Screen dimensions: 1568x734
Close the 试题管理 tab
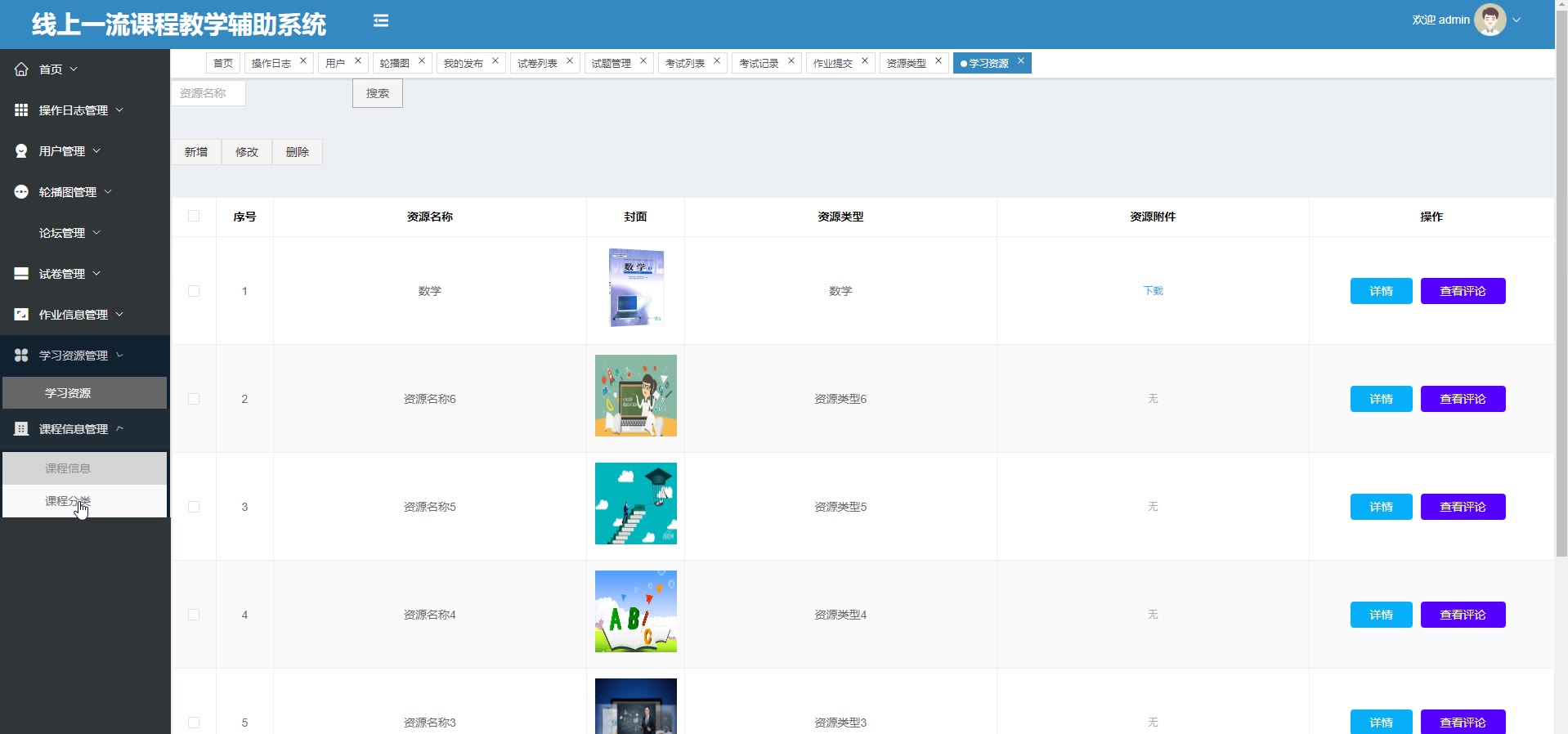[643, 60]
